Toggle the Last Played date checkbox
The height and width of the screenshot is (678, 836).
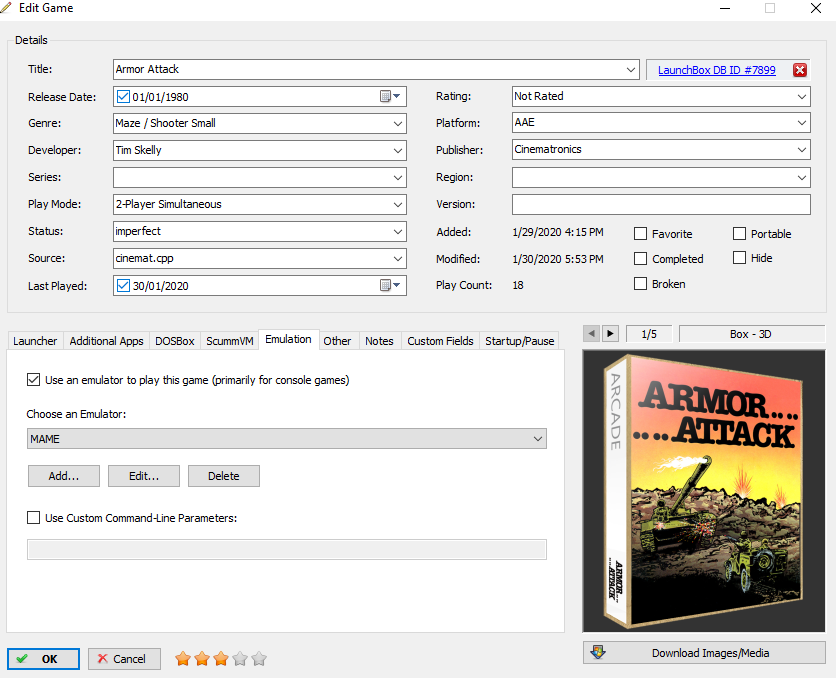[123, 285]
